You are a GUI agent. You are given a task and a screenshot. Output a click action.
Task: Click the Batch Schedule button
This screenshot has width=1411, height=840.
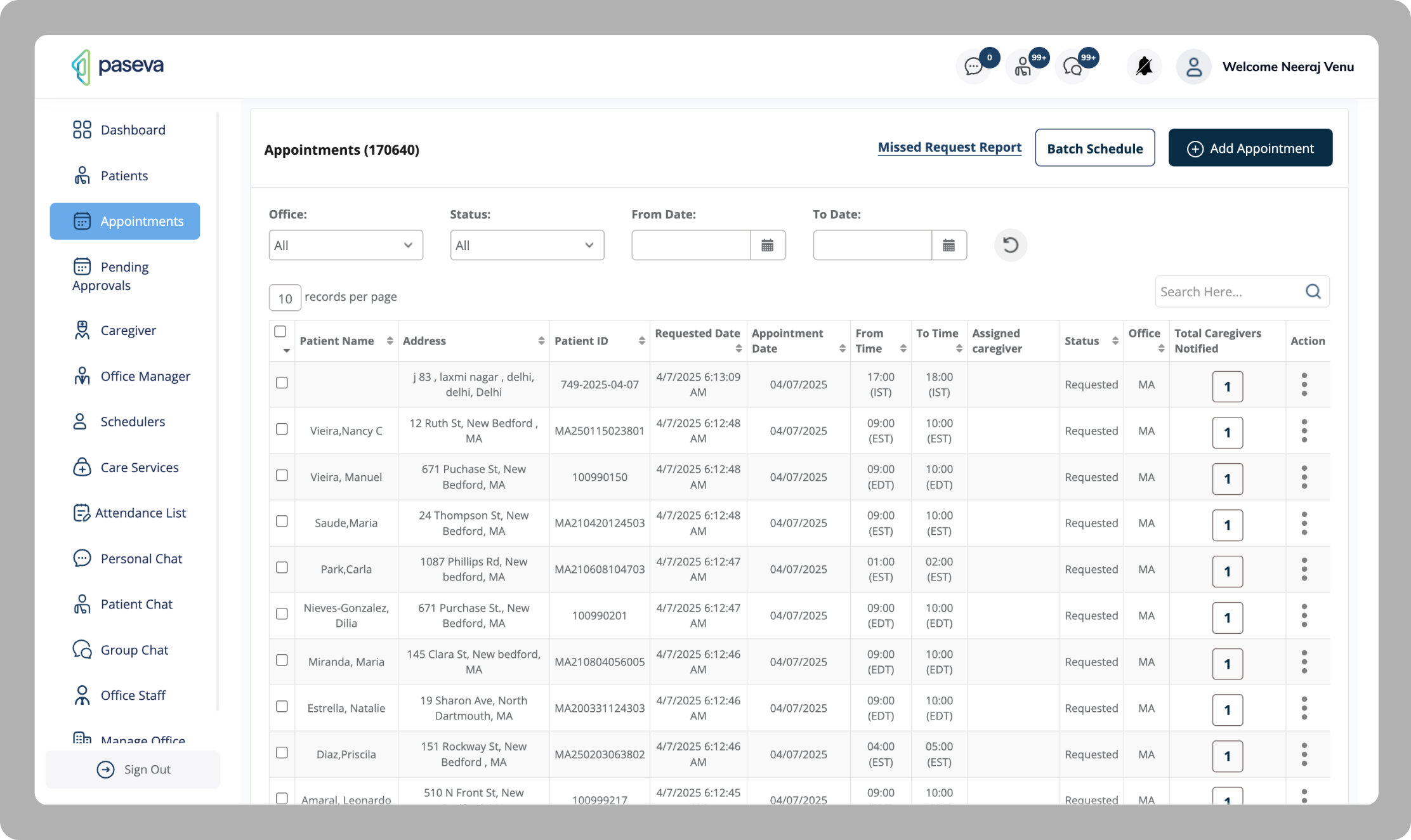[1095, 148]
